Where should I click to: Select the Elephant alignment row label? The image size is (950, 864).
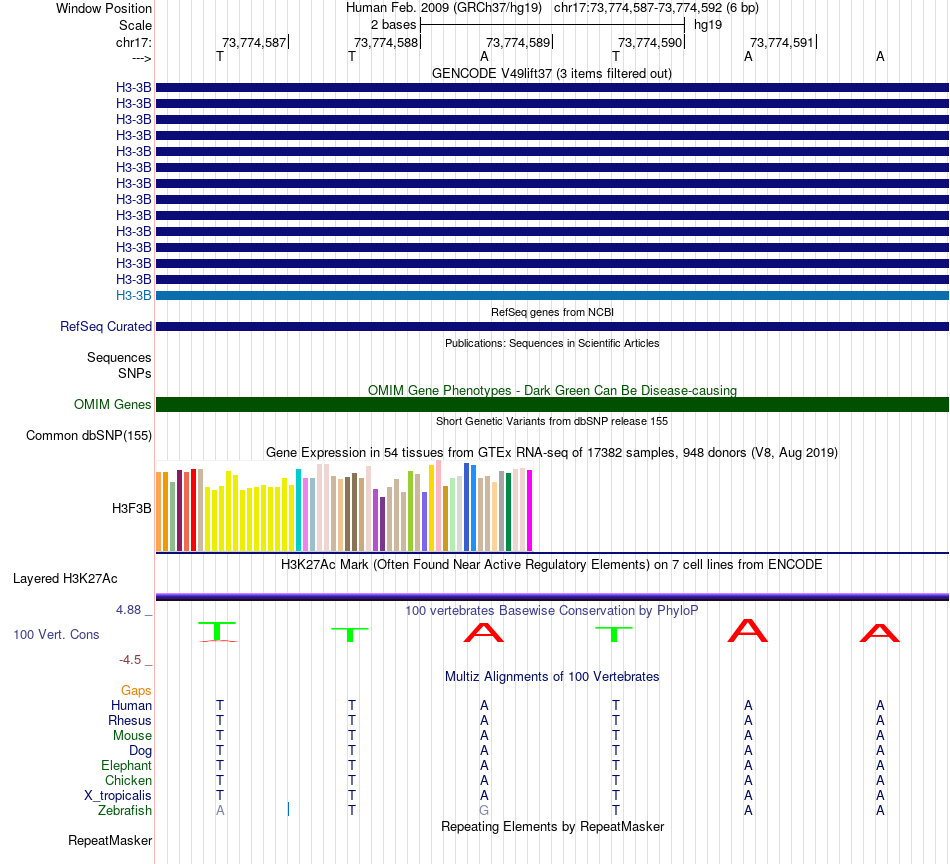pos(126,766)
